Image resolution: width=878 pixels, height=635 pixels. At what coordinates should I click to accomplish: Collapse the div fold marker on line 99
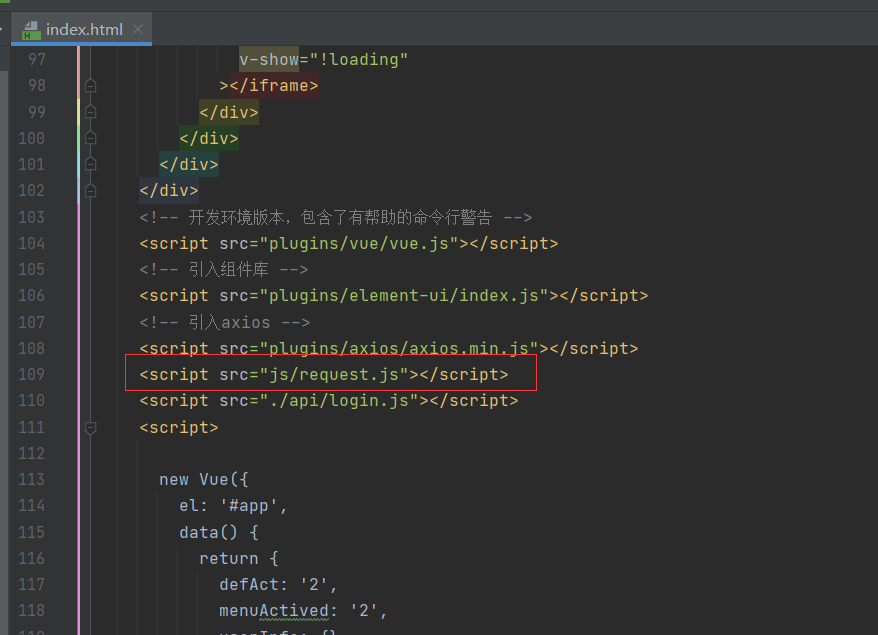coord(90,112)
